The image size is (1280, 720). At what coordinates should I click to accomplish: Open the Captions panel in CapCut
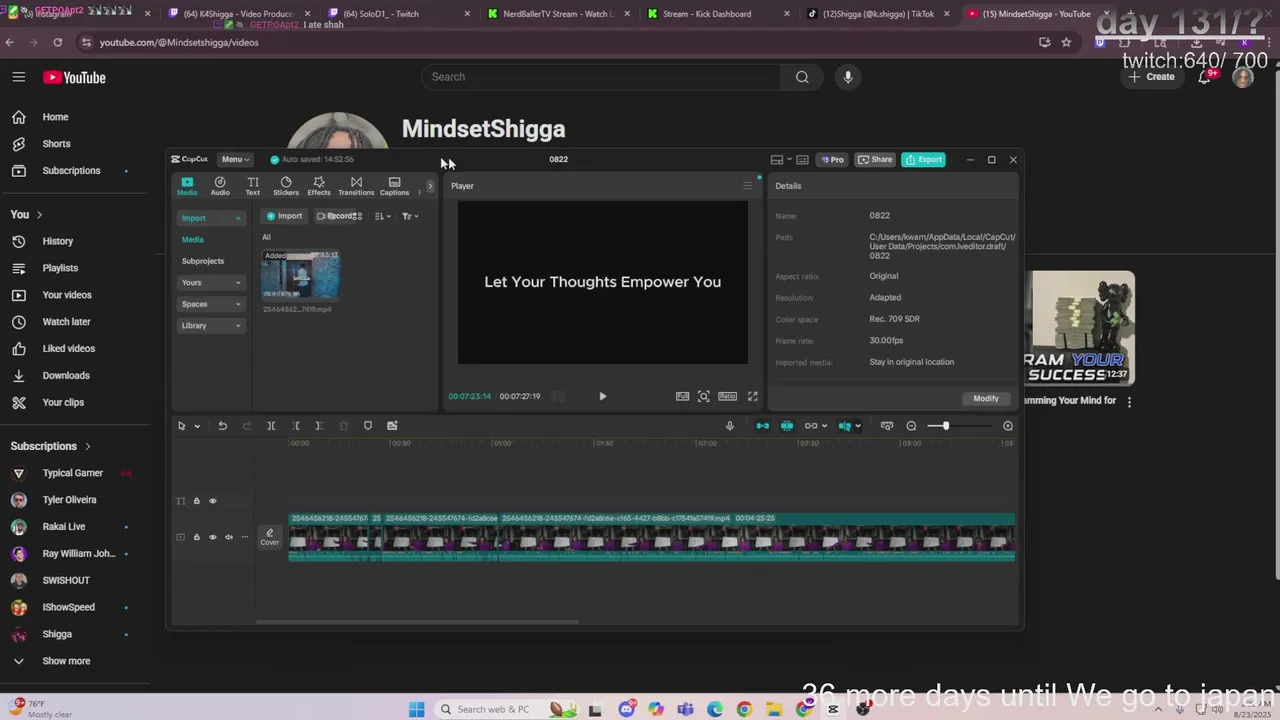tap(394, 186)
